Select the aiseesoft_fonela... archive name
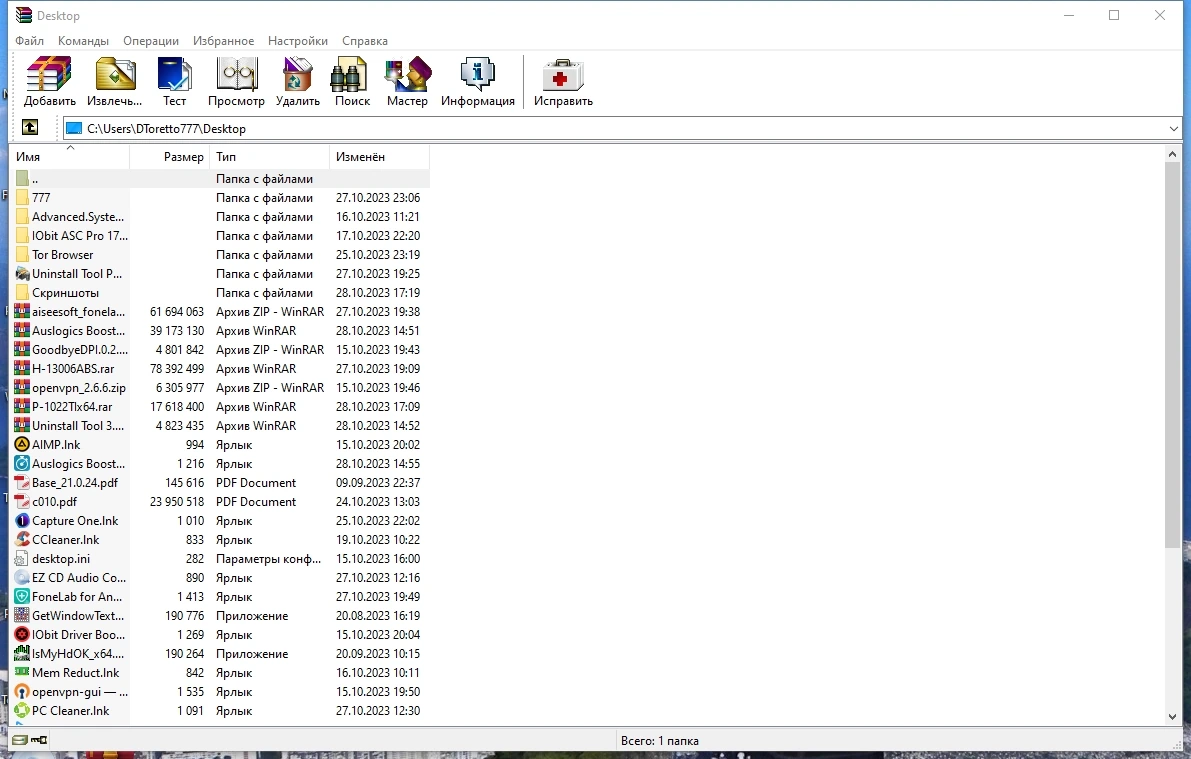Image resolution: width=1191 pixels, height=759 pixels. point(78,312)
